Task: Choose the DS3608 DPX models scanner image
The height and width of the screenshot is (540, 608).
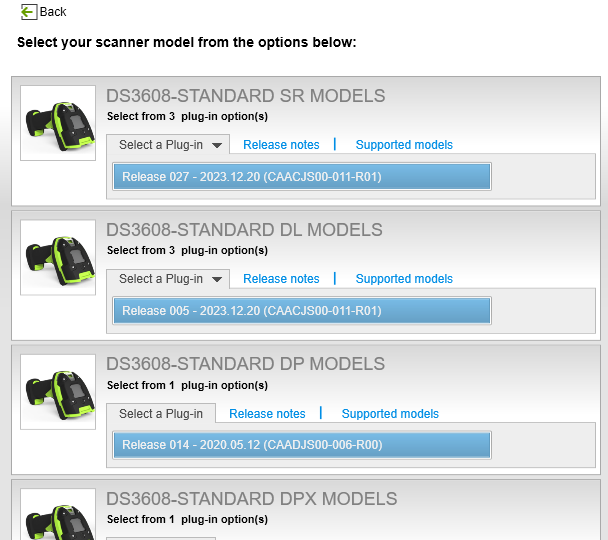Action: coord(58,514)
